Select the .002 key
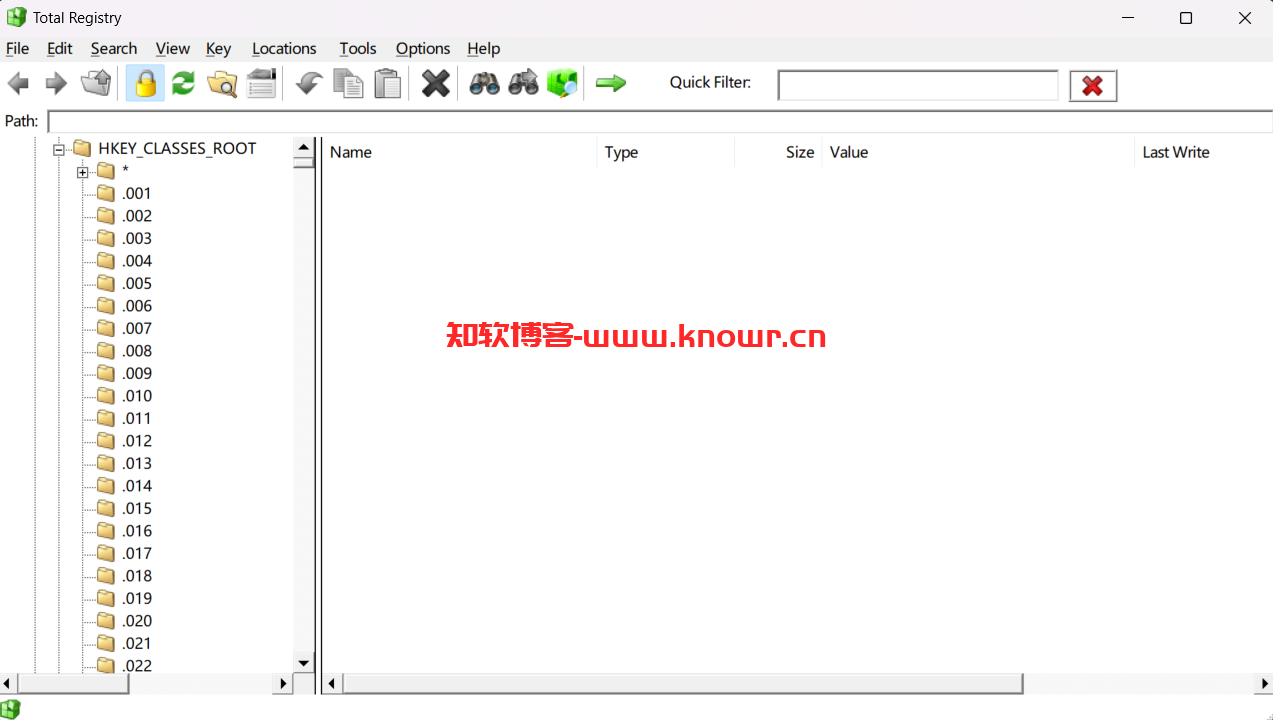 137,216
